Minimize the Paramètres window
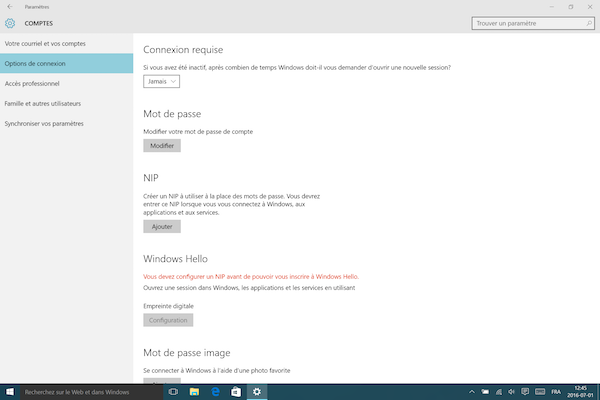The width and height of the screenshot is (600, 400). click(551, 7)
